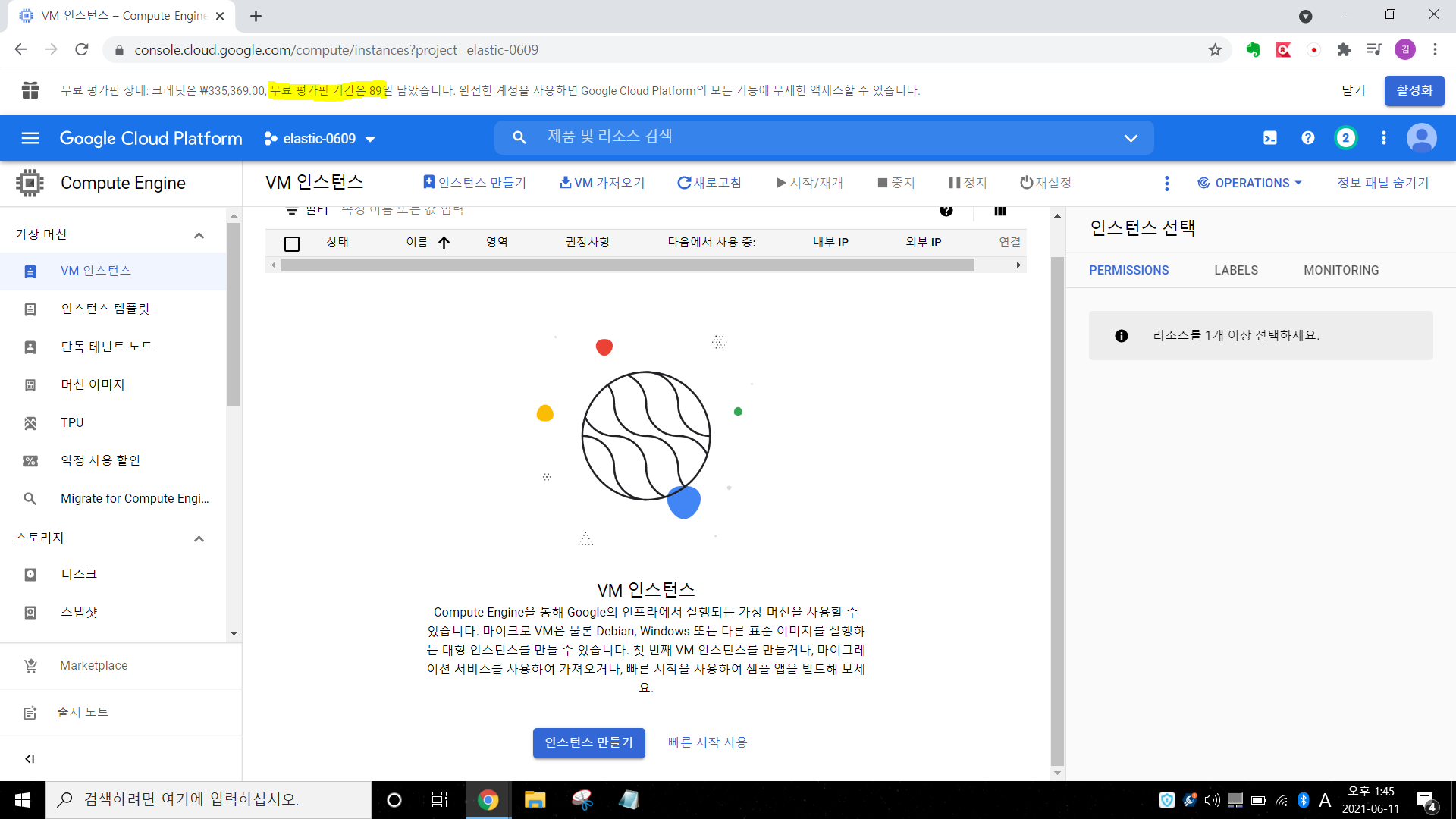
Task: Switch to the LABELS tab
Action: click(x=1235, y=270)
